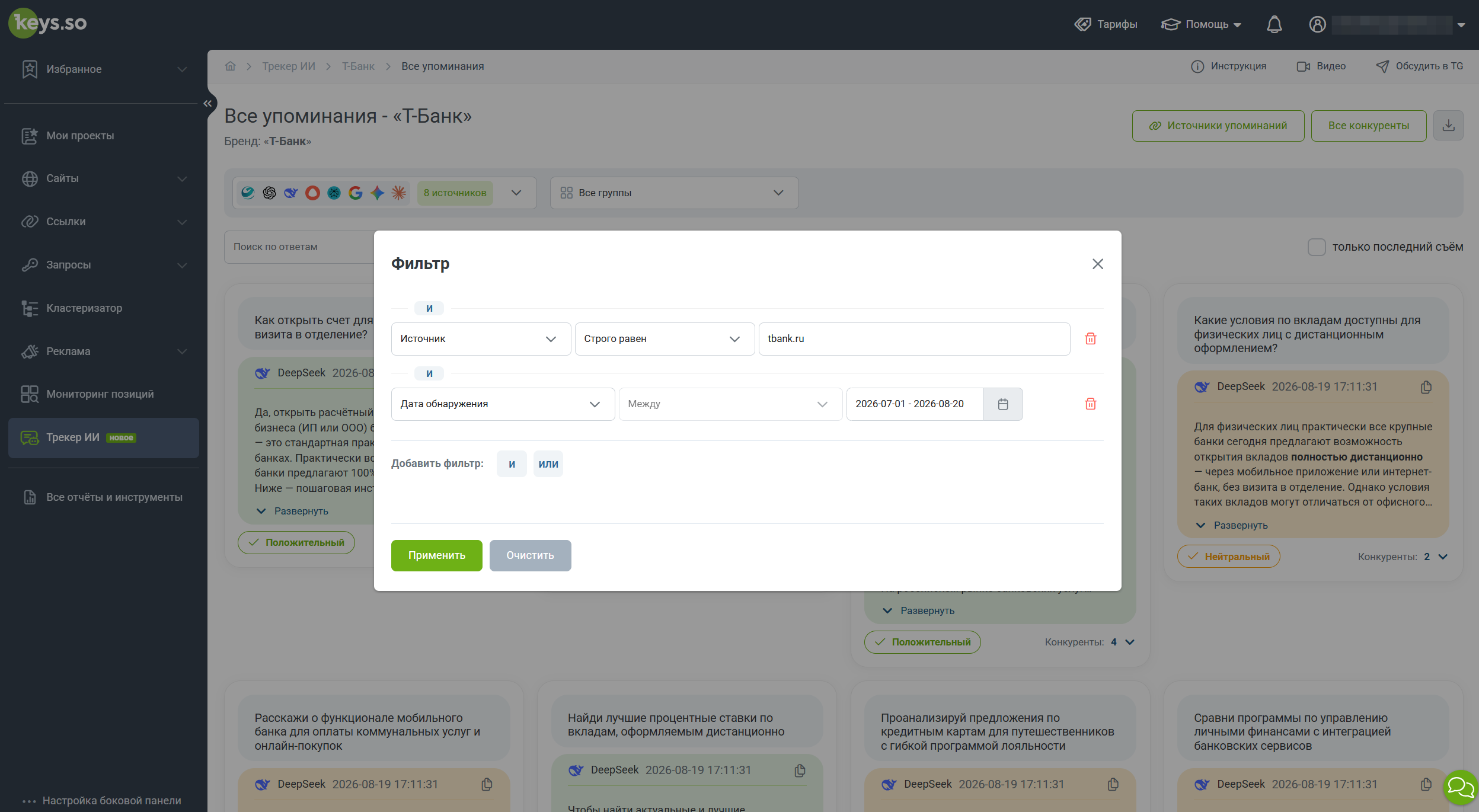1479x812 pixels.
Task: Click the Очистить button
Action: 531,555
